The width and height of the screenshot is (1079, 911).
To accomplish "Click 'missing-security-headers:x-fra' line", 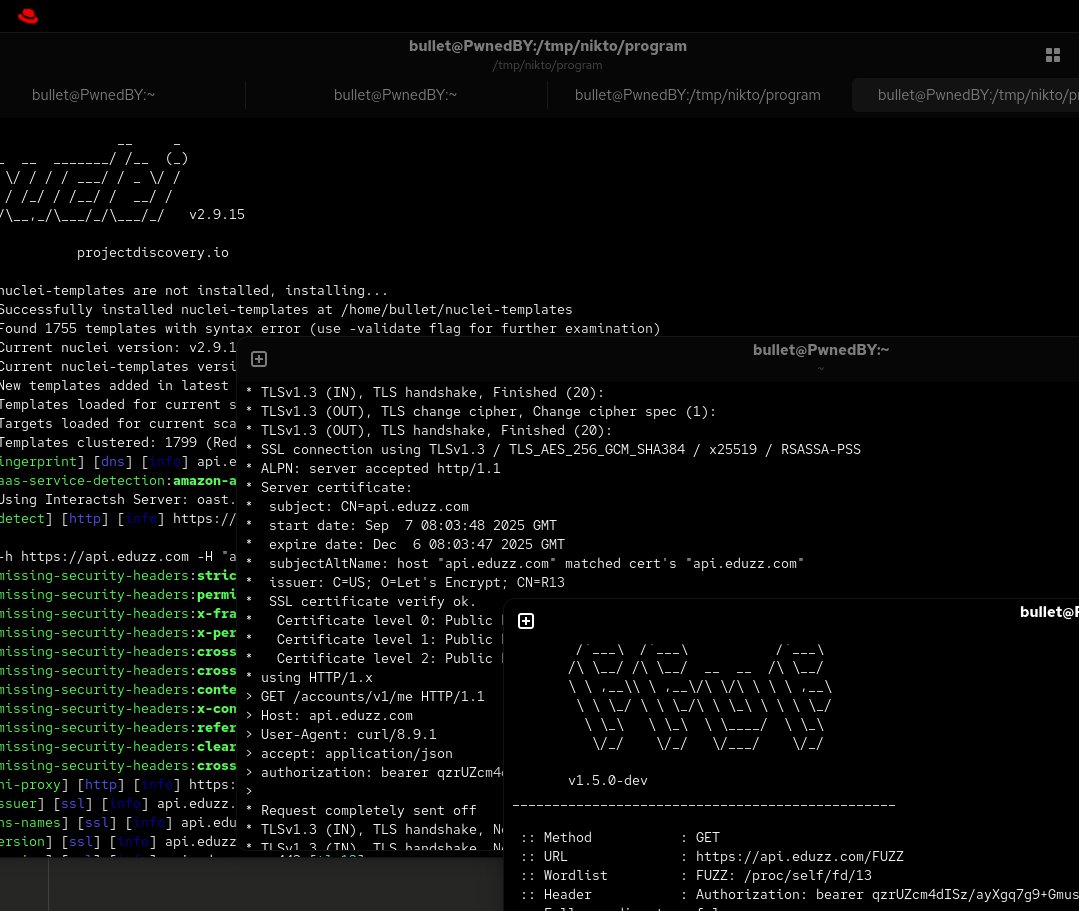I will click(x=118, y=614).
